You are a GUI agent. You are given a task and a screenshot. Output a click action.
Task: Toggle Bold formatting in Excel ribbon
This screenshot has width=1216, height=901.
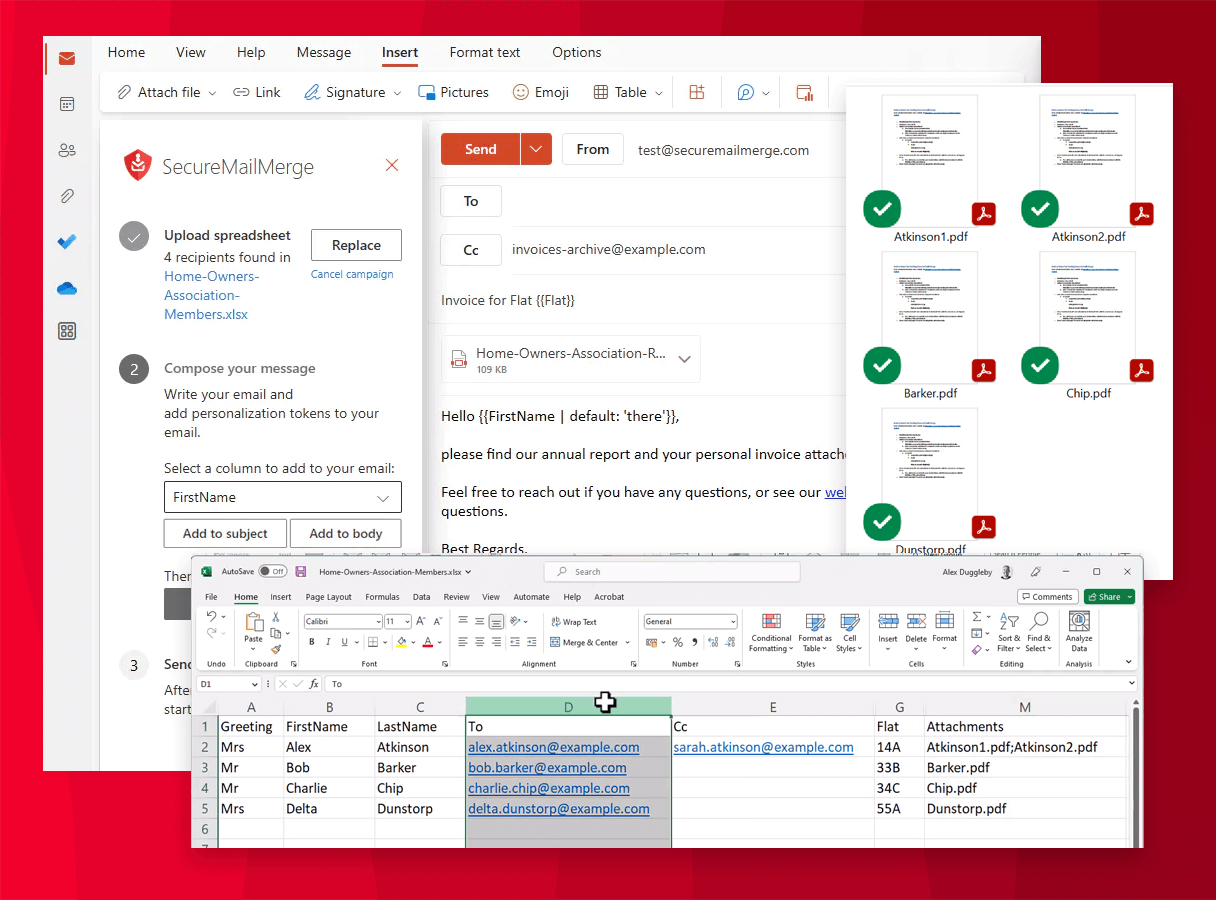pos(312,642)
